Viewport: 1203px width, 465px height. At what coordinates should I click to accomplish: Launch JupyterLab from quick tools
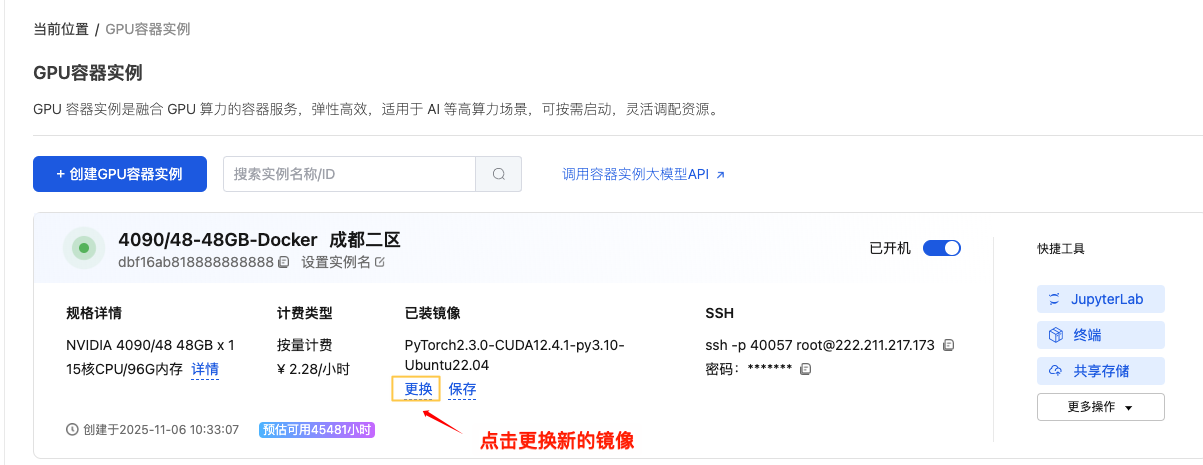(x=1100, y=299)
